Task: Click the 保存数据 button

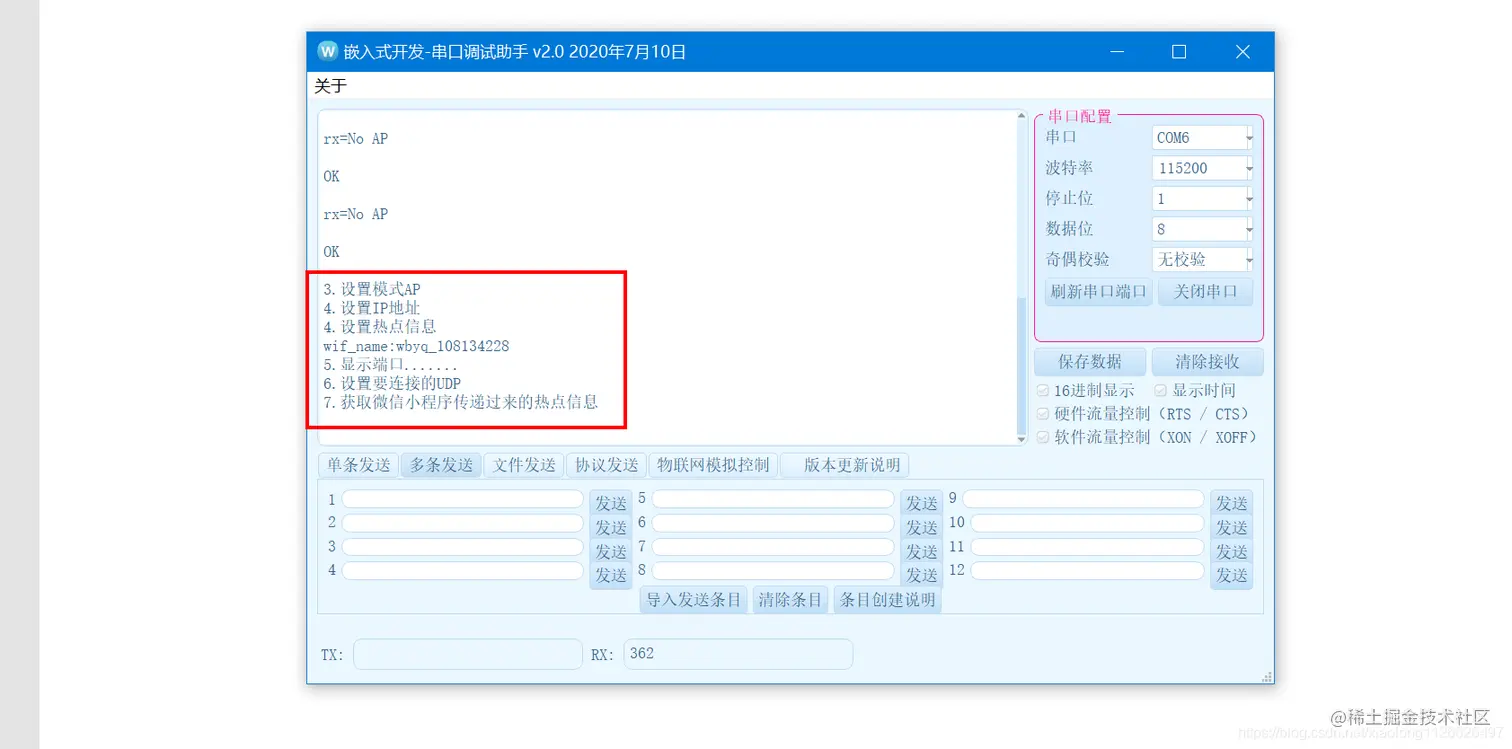Action: [1090, 361]
